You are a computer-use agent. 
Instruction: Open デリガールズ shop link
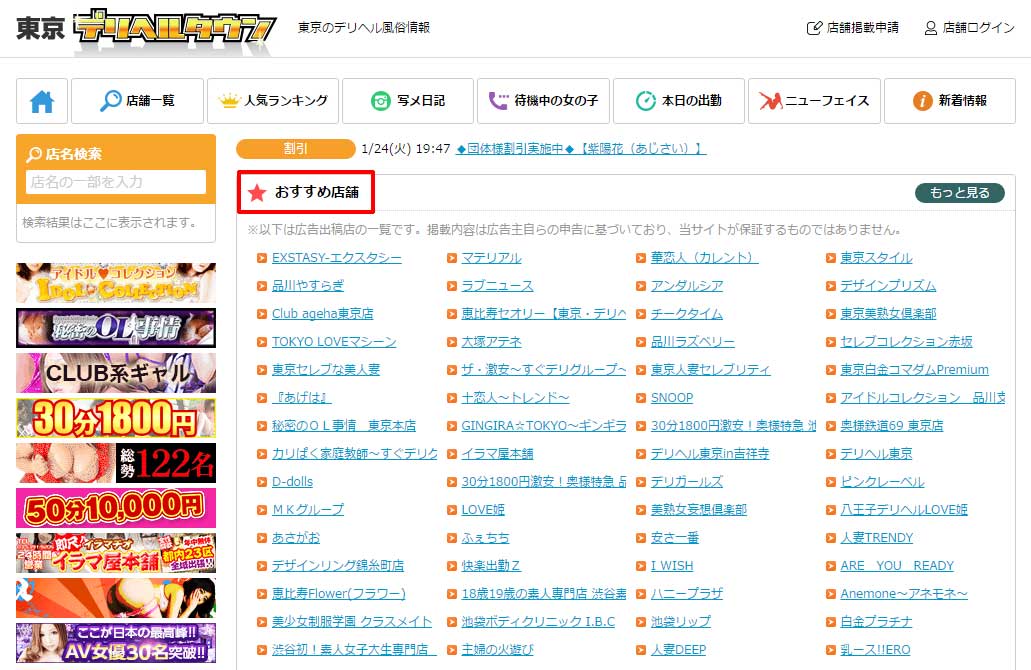click(687, 482)
